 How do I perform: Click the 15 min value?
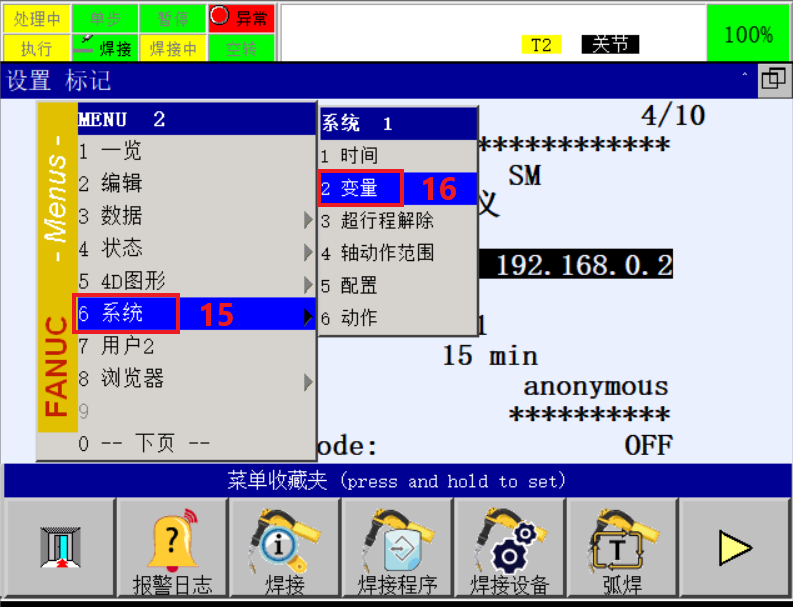click(490, 356)
